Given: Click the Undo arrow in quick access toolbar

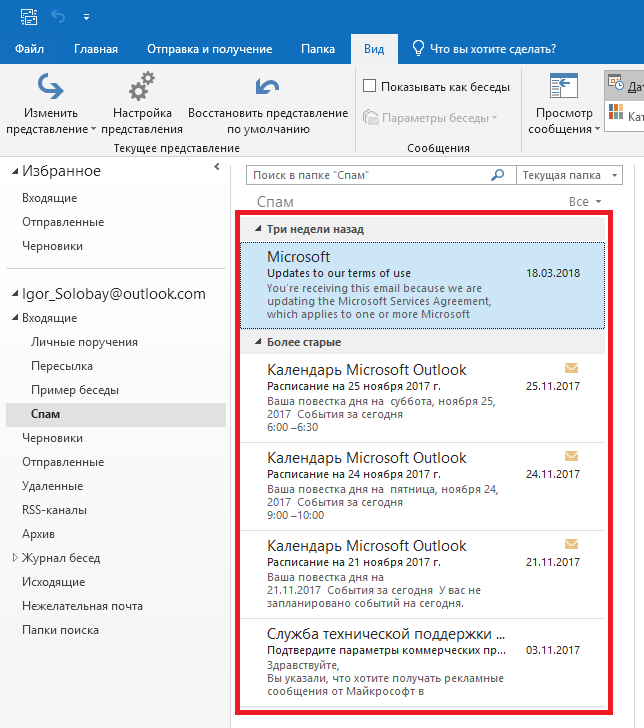Looking at the screenshot, I should click(x=58, y=17).
